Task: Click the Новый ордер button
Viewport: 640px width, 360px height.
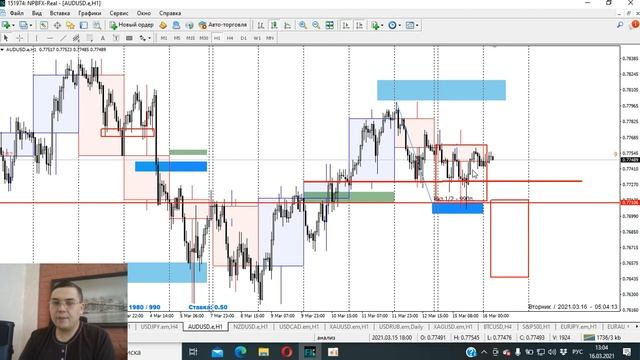Action: (131, 25)
